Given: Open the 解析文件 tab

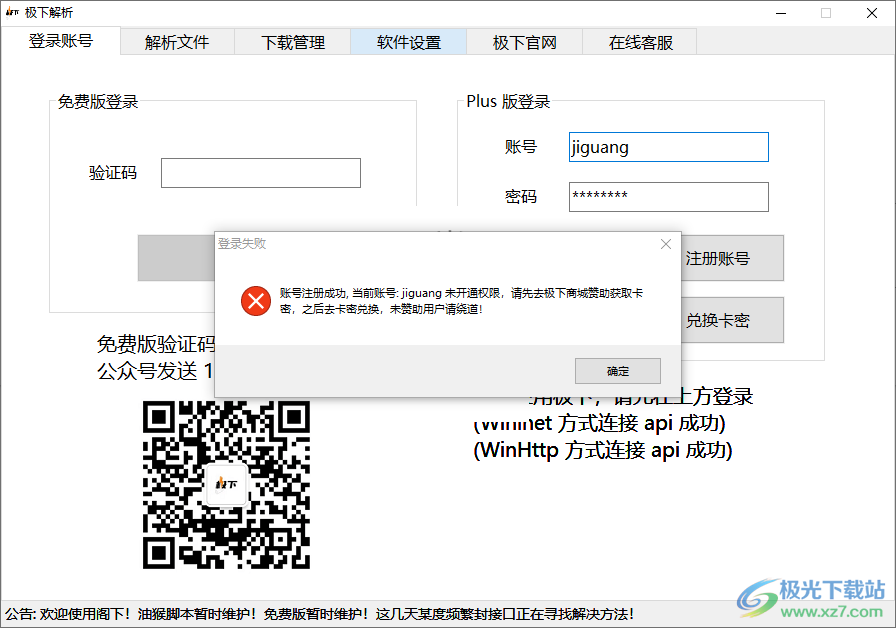Looking at the screenshot, I should (x=177, y=42).
